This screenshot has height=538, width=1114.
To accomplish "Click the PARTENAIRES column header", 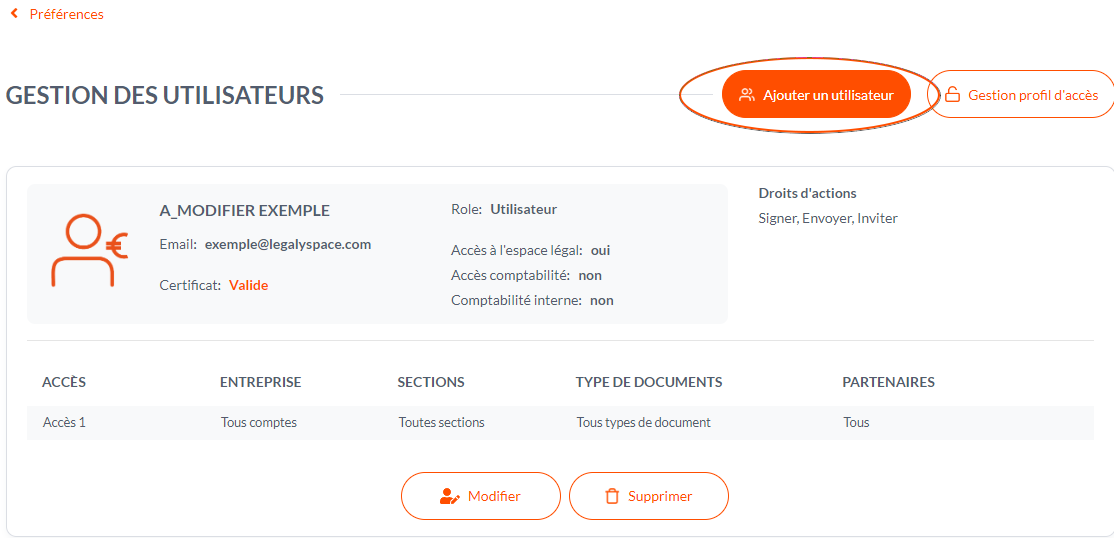I will [x=888, y=382].
